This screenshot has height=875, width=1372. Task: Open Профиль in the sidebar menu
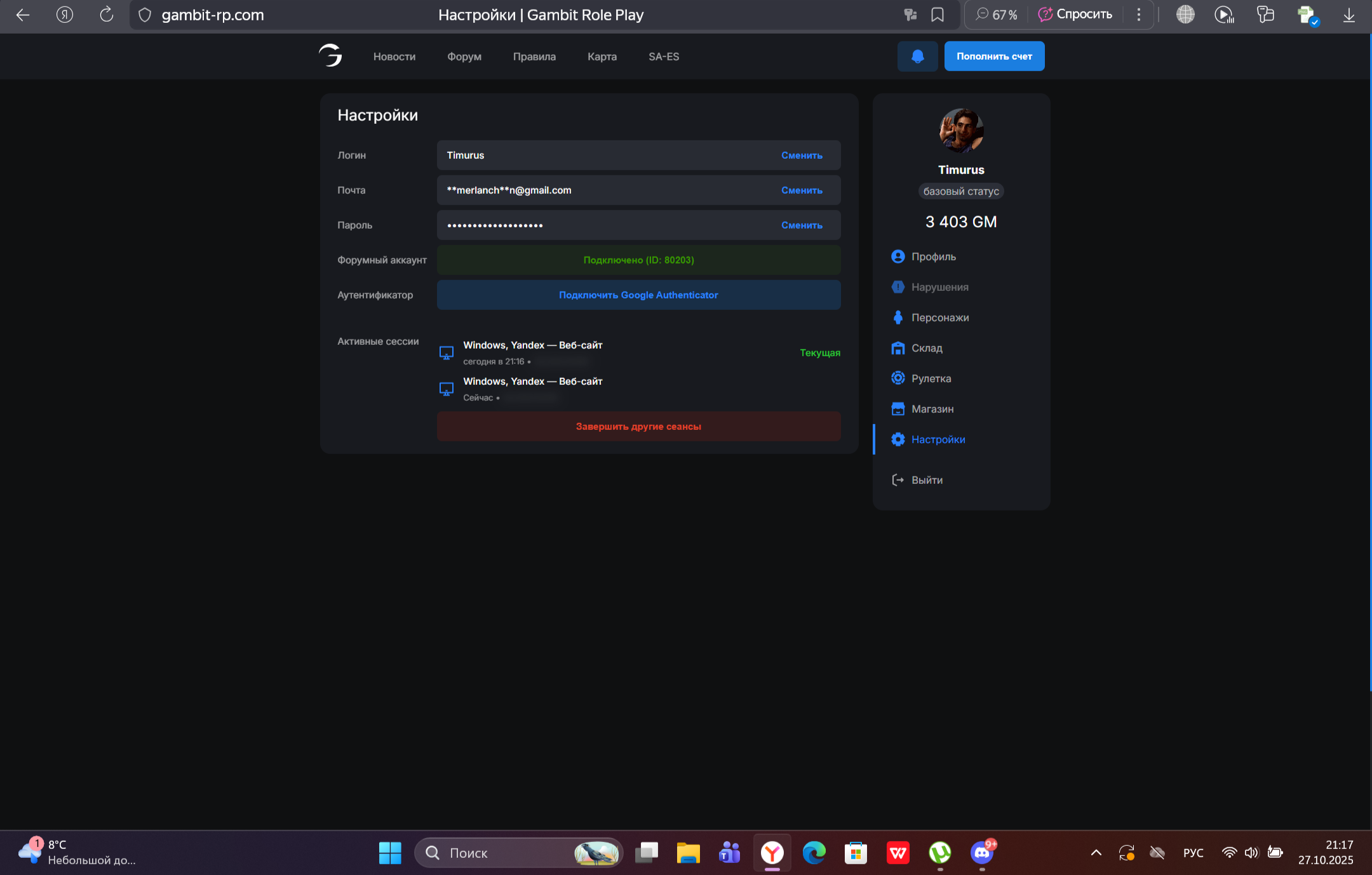[x=933, y=257]
